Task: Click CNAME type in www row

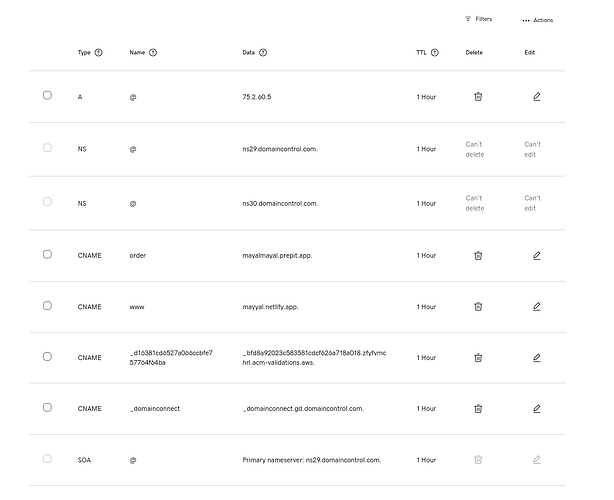Action: coord(90,307)
